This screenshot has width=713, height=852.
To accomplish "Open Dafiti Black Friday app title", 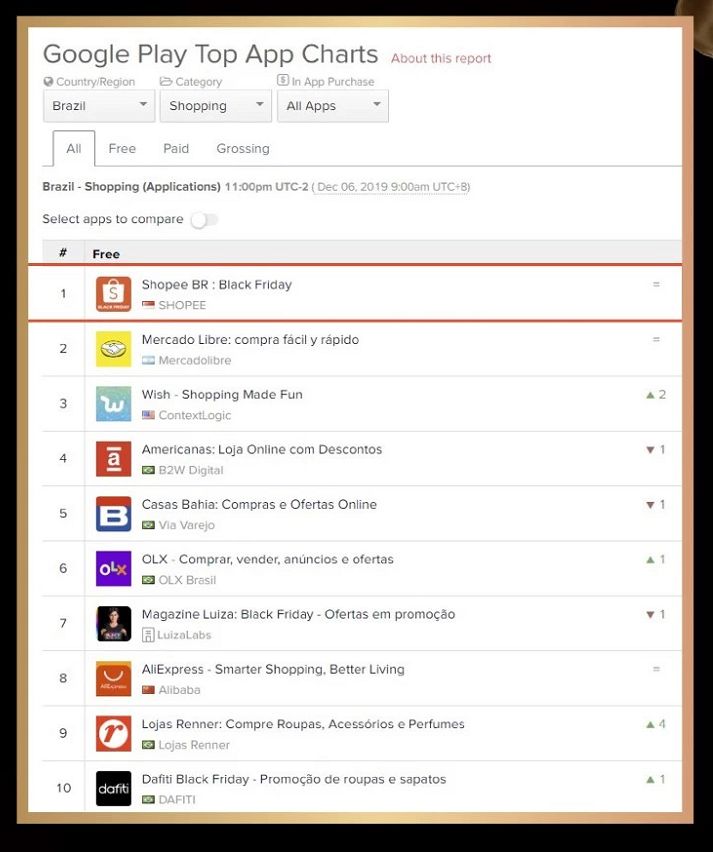I will [294, 779].
